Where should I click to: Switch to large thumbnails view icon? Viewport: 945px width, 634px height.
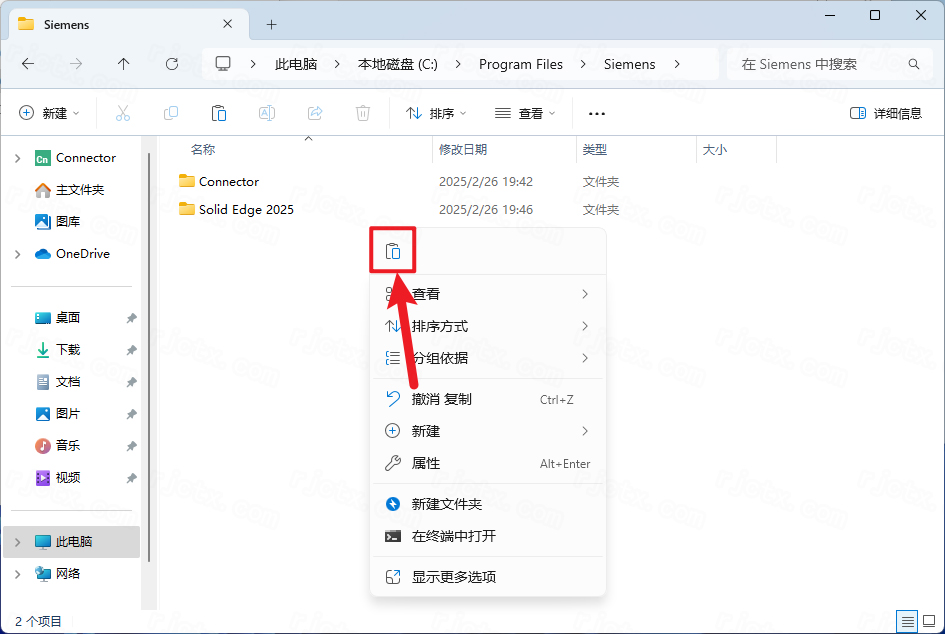pyautogui.click(x=929, y=621)
